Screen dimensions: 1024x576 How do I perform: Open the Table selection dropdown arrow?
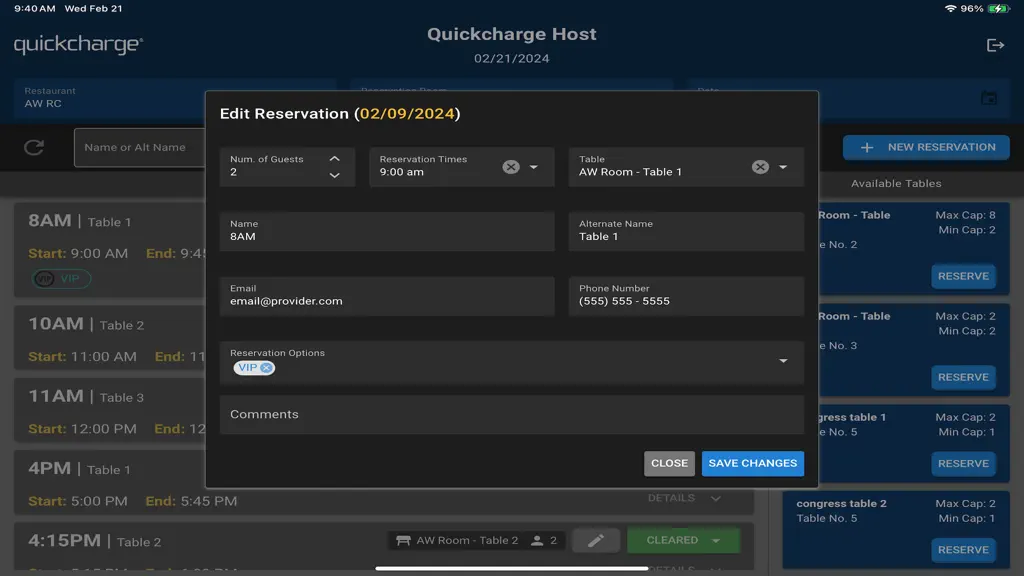pos(782,167)
